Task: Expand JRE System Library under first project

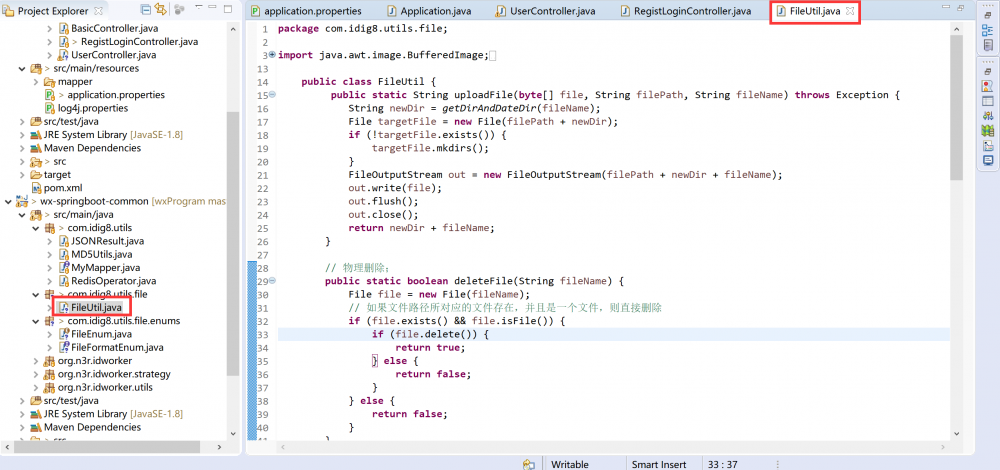Action: click(x=22, y=135)
